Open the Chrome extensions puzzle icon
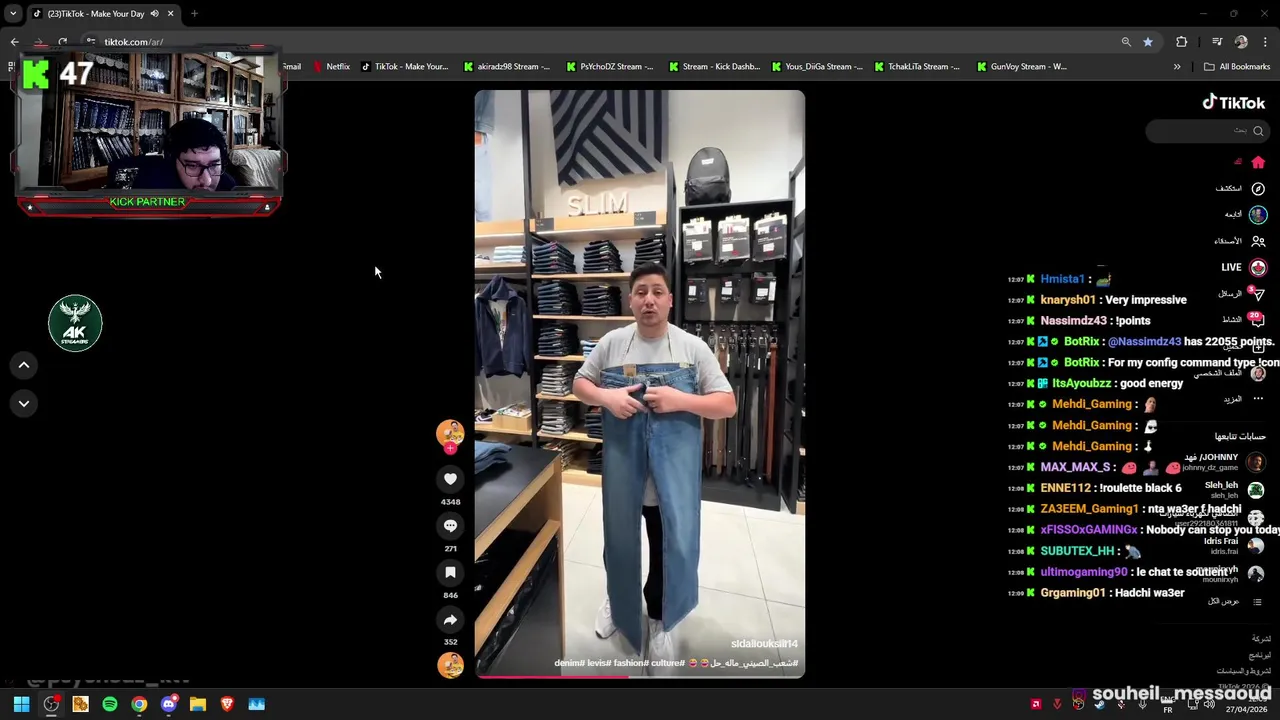Image resolution: width=1280 pixels, height=720 pixels. (1182, 42)
